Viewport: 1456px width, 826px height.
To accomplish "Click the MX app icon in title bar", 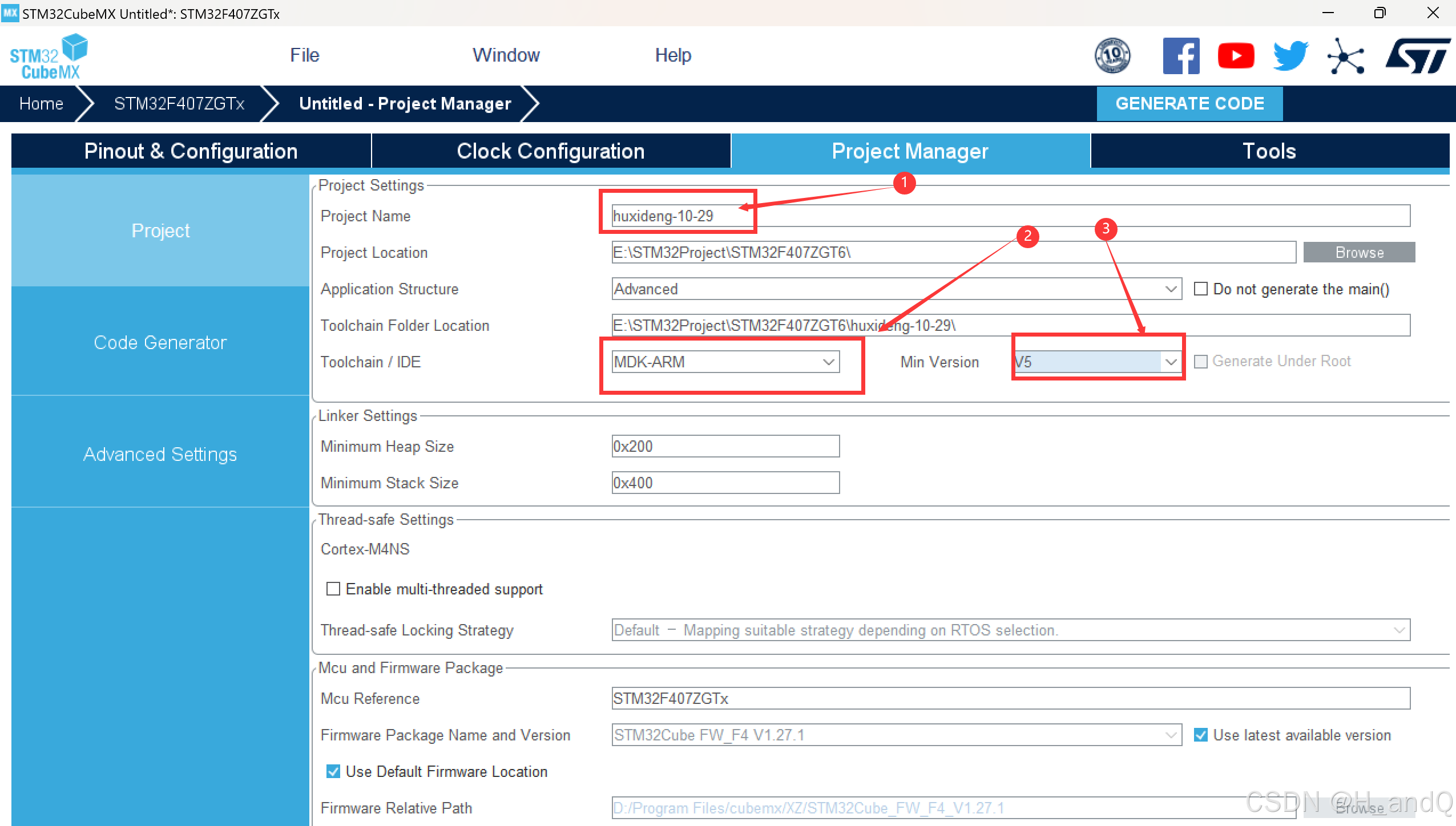I will [x=10, y=13].
